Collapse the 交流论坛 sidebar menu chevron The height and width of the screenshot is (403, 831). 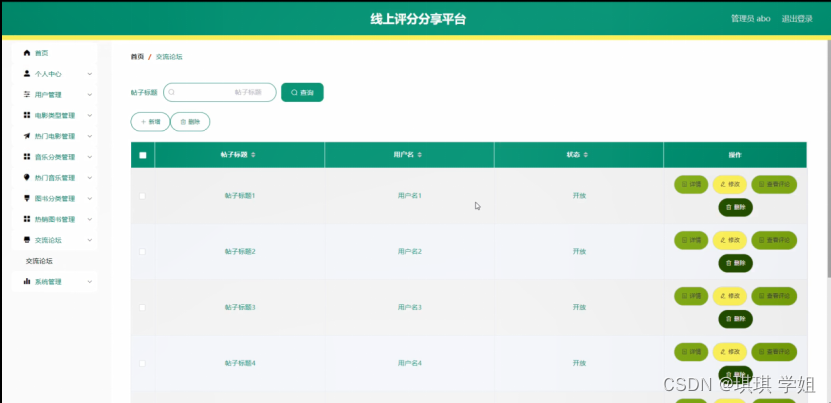point(90,240)
